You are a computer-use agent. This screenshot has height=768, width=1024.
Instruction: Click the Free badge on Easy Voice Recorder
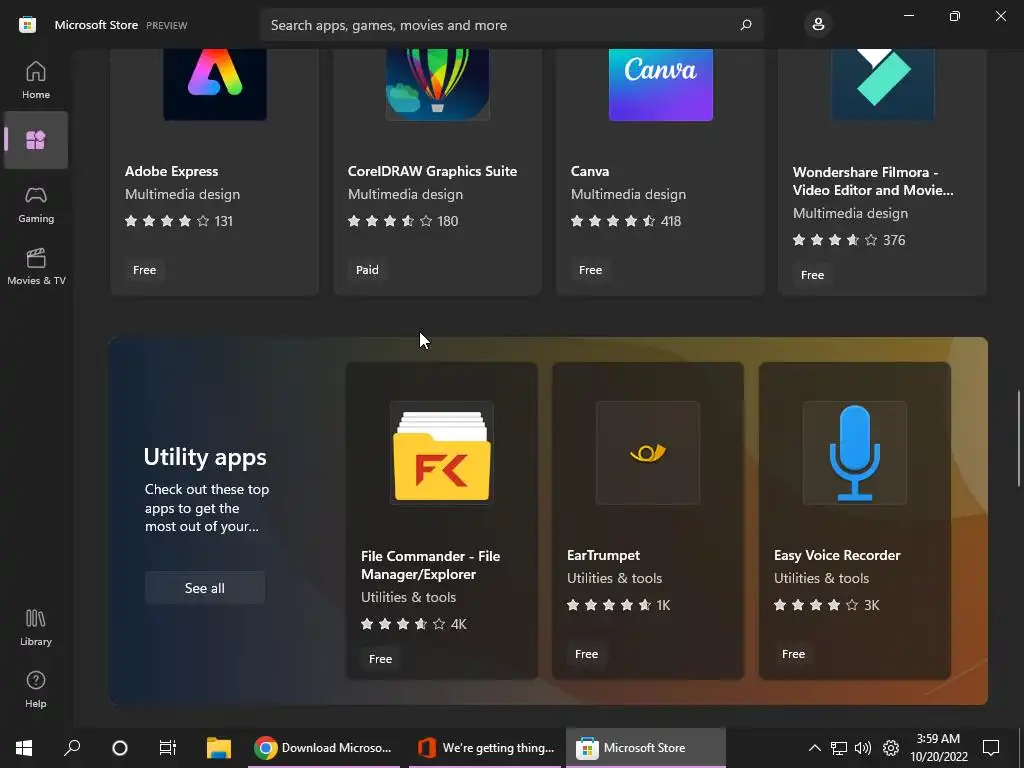[x=793, y=654]
